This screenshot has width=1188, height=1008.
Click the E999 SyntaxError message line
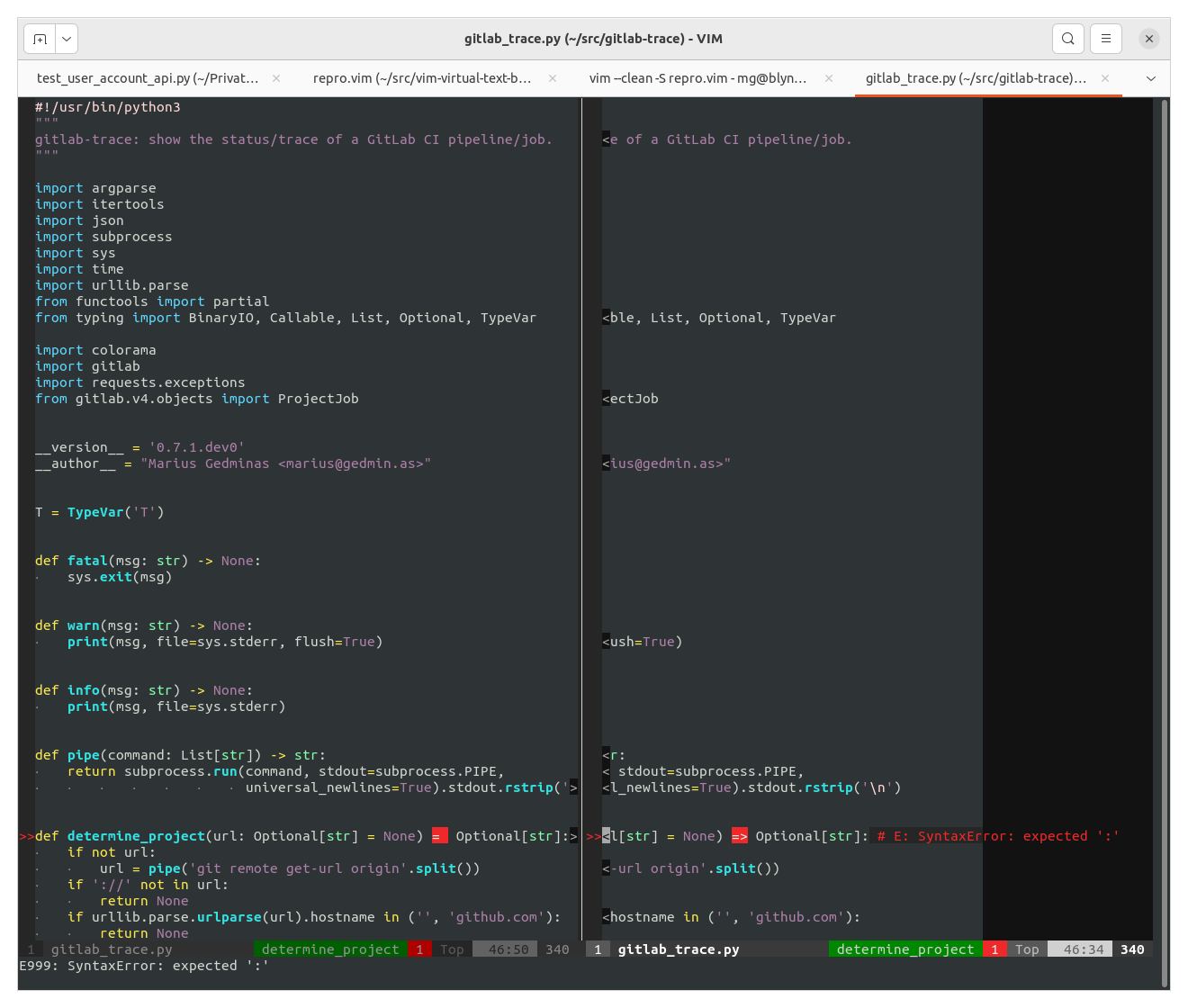click(144, 966)
